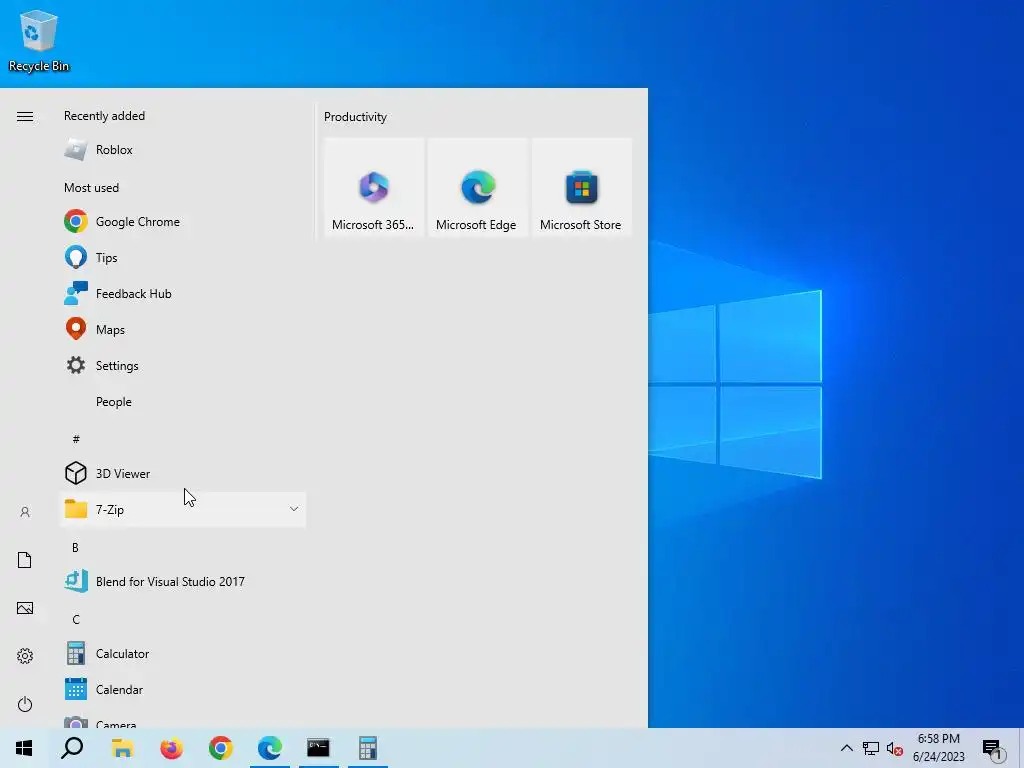1024x768 pixels.
Task: Launch Calculator from the app list
Action: (x=182, y=654)
